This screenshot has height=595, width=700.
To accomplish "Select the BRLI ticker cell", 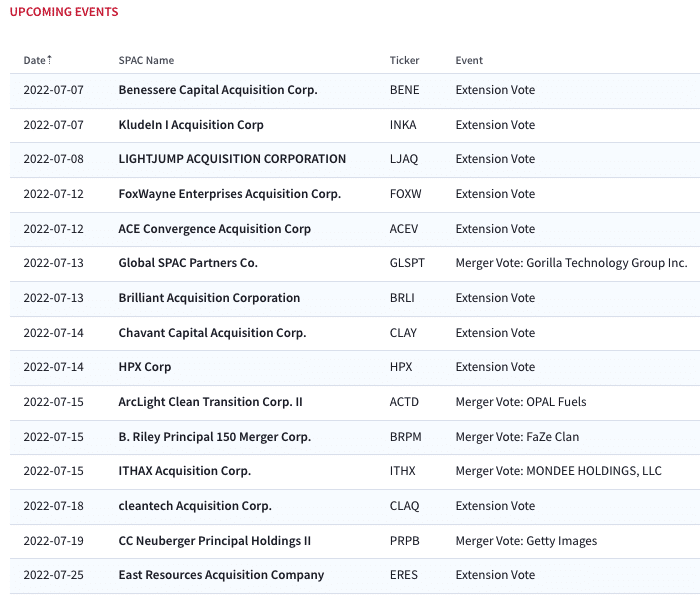I will click(x=402, y=298).
